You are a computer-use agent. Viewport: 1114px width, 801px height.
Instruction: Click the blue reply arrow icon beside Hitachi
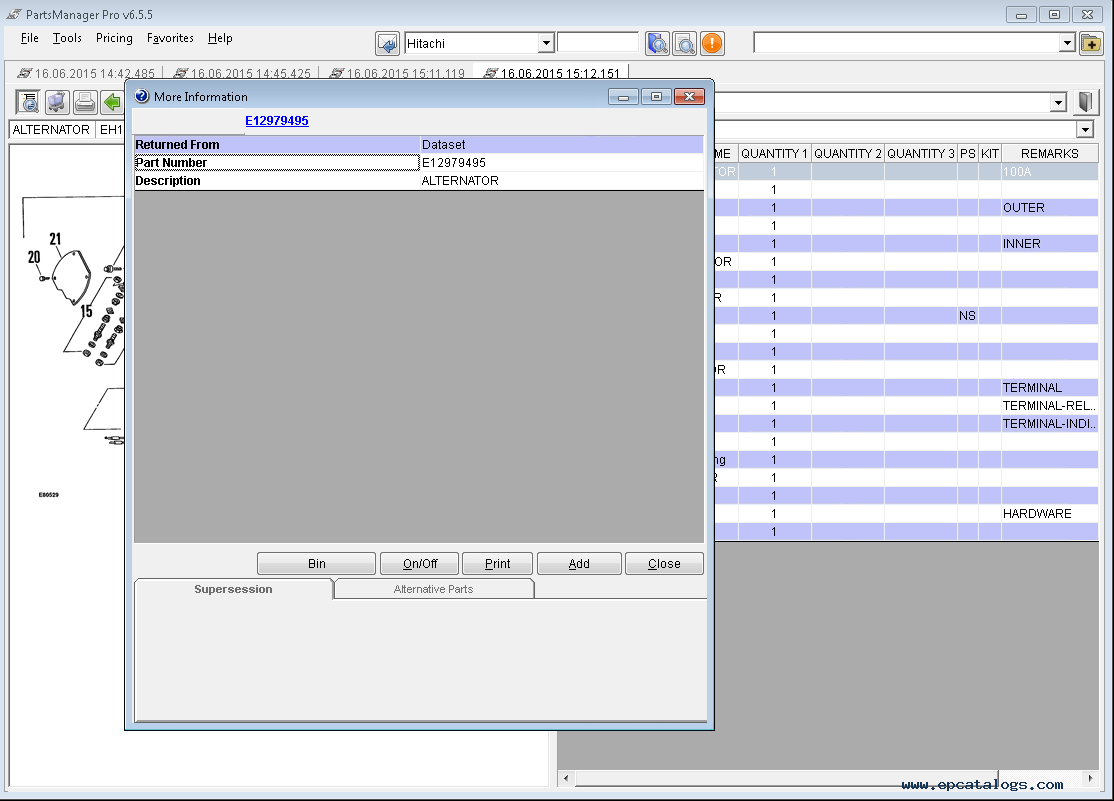[387, 43]
